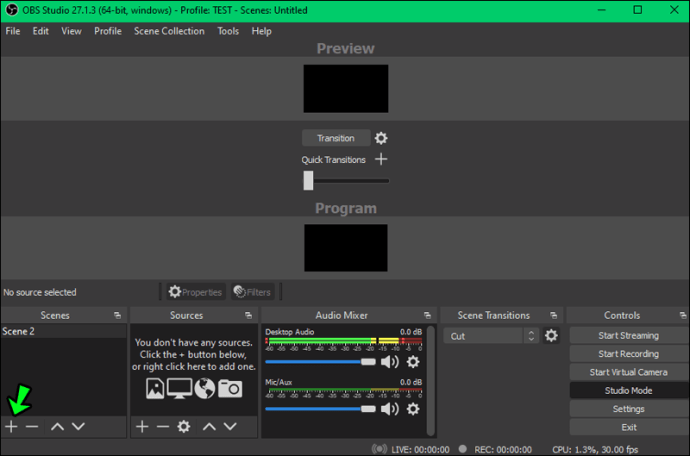Add a new scene with the plus icon

11,426
